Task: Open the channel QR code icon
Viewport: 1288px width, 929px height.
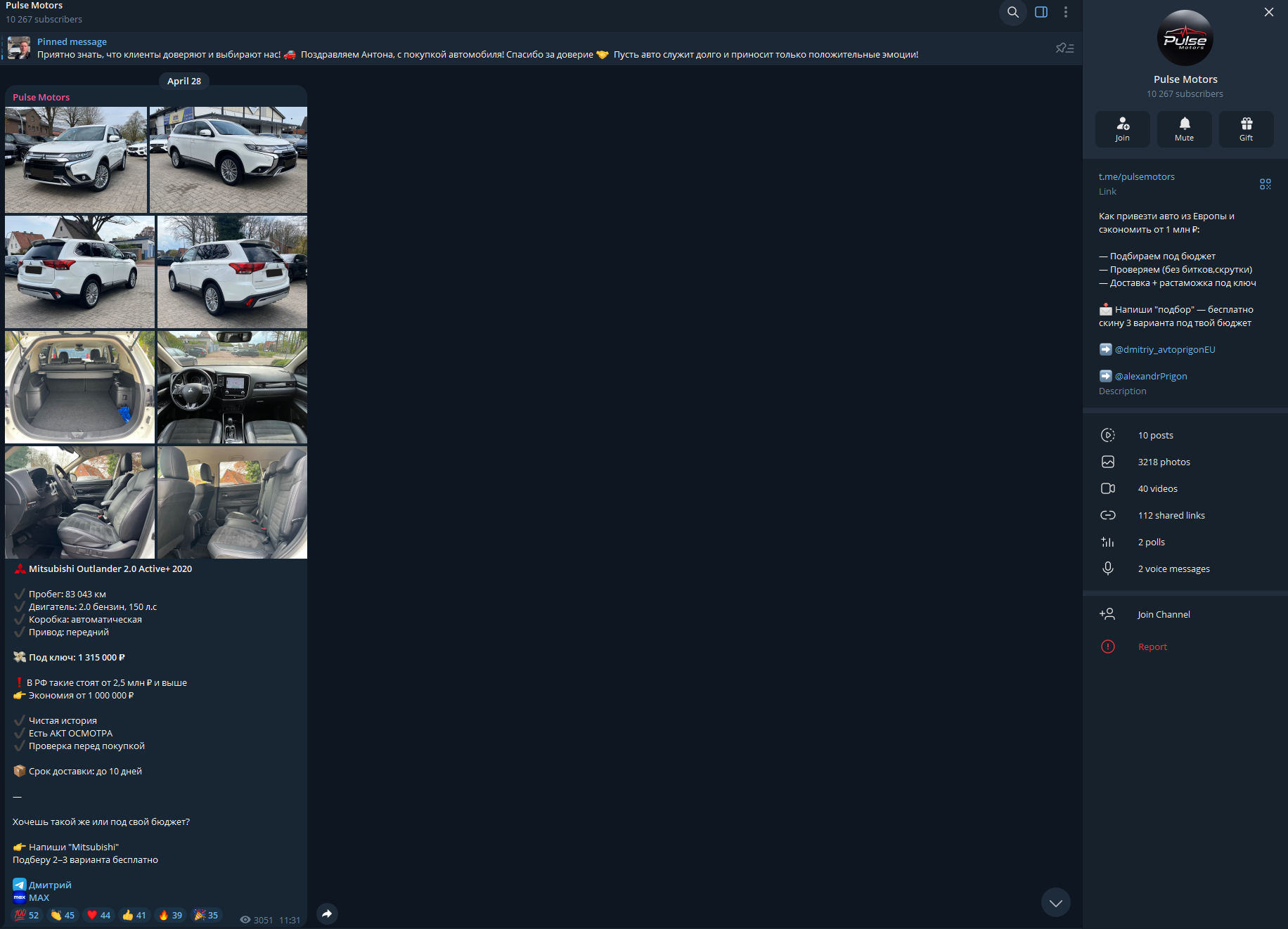Action: (x=1266, y=184)
